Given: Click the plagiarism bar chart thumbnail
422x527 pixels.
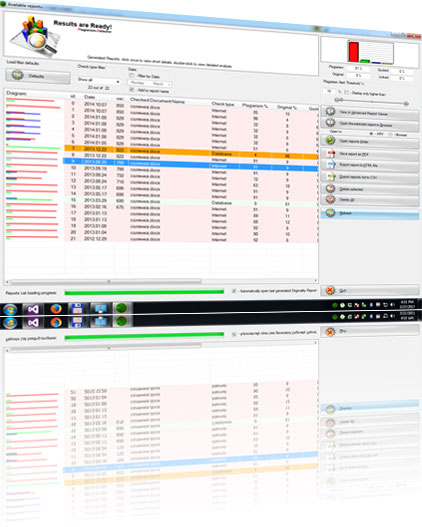Looking at the screenshot, I should pyautogui.click(x=370, y=52).
